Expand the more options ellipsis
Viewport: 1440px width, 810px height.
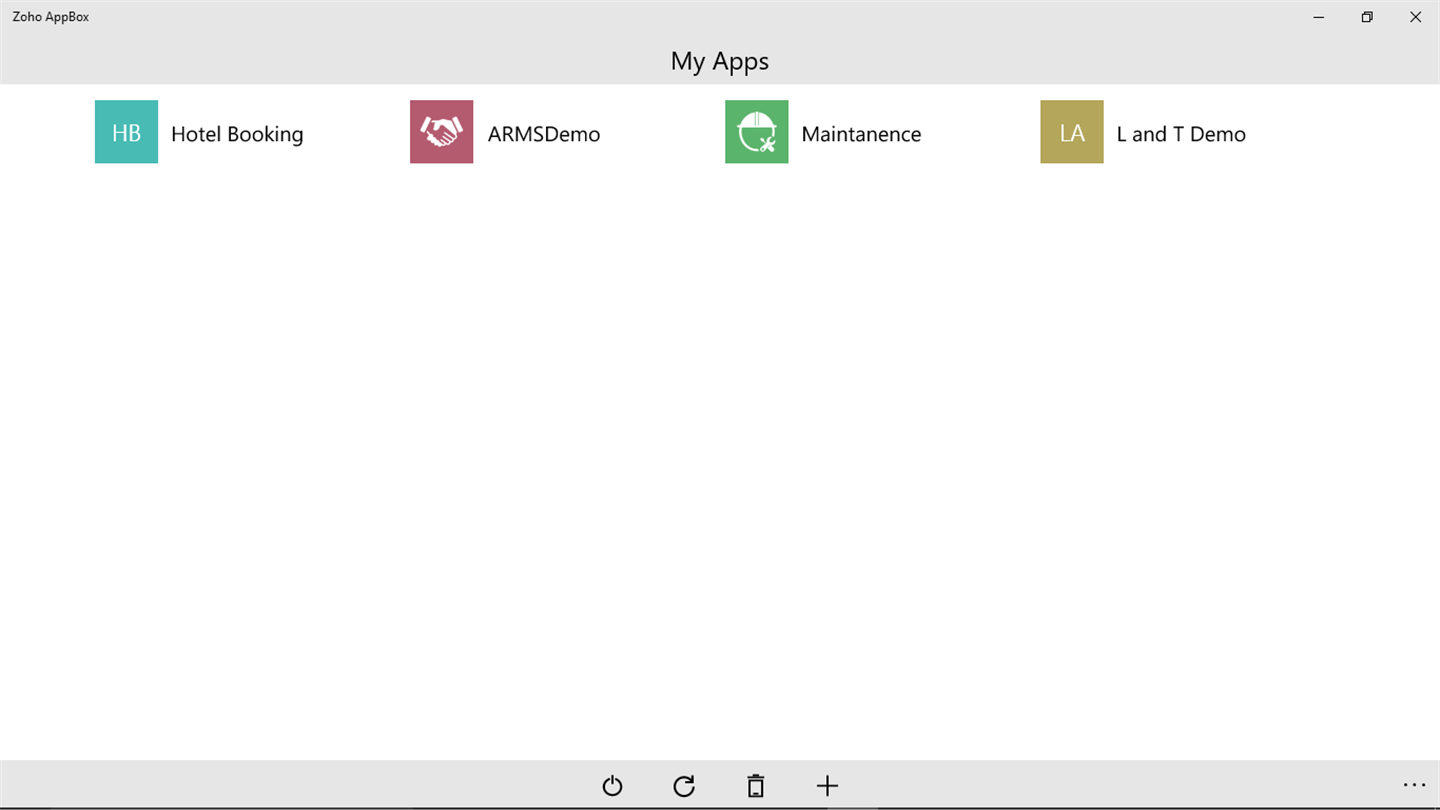(x=1414, y=786)
